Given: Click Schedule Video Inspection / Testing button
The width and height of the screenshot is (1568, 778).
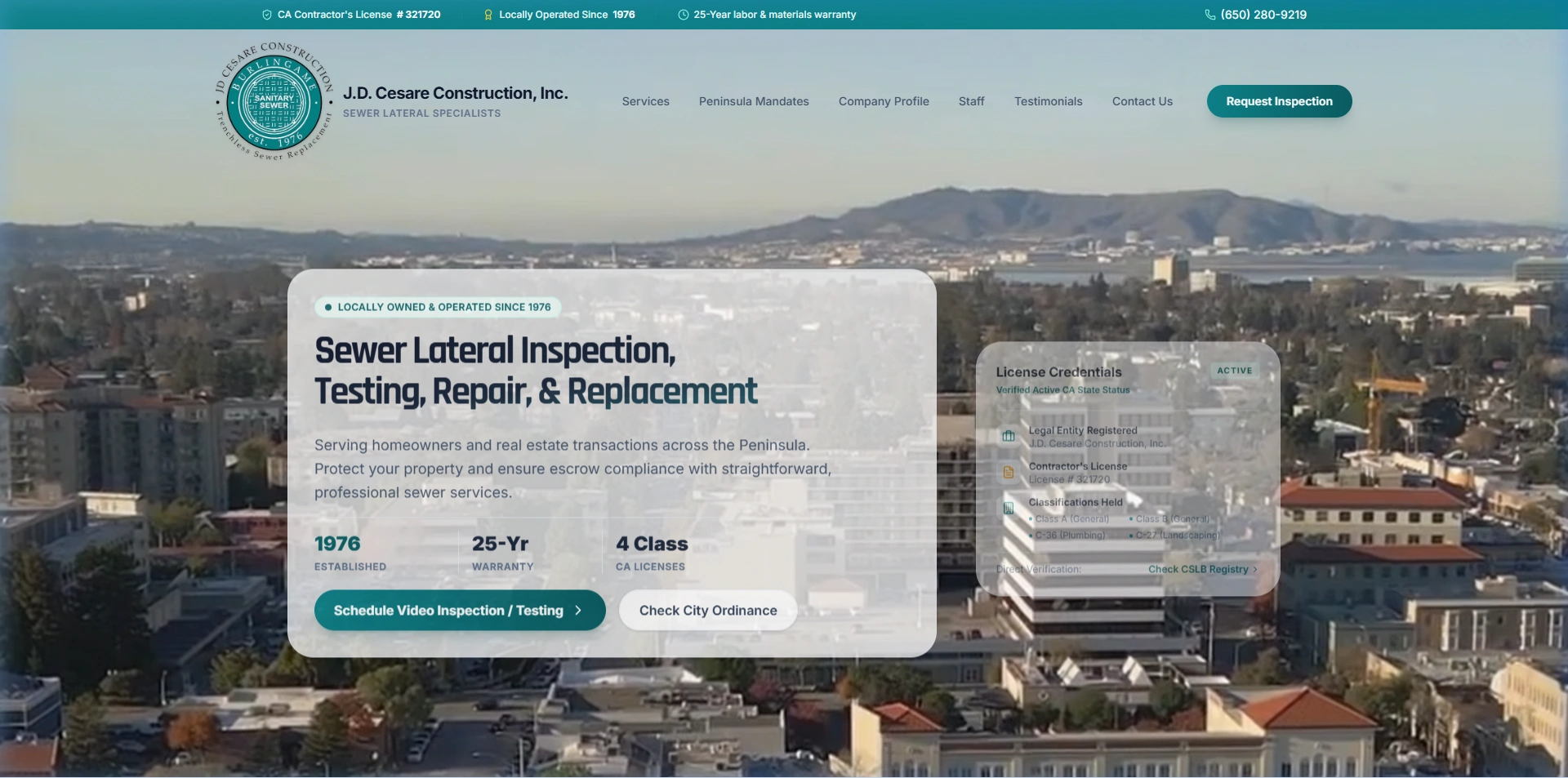Looking at the screenshot, I should [x=460, y=611].
